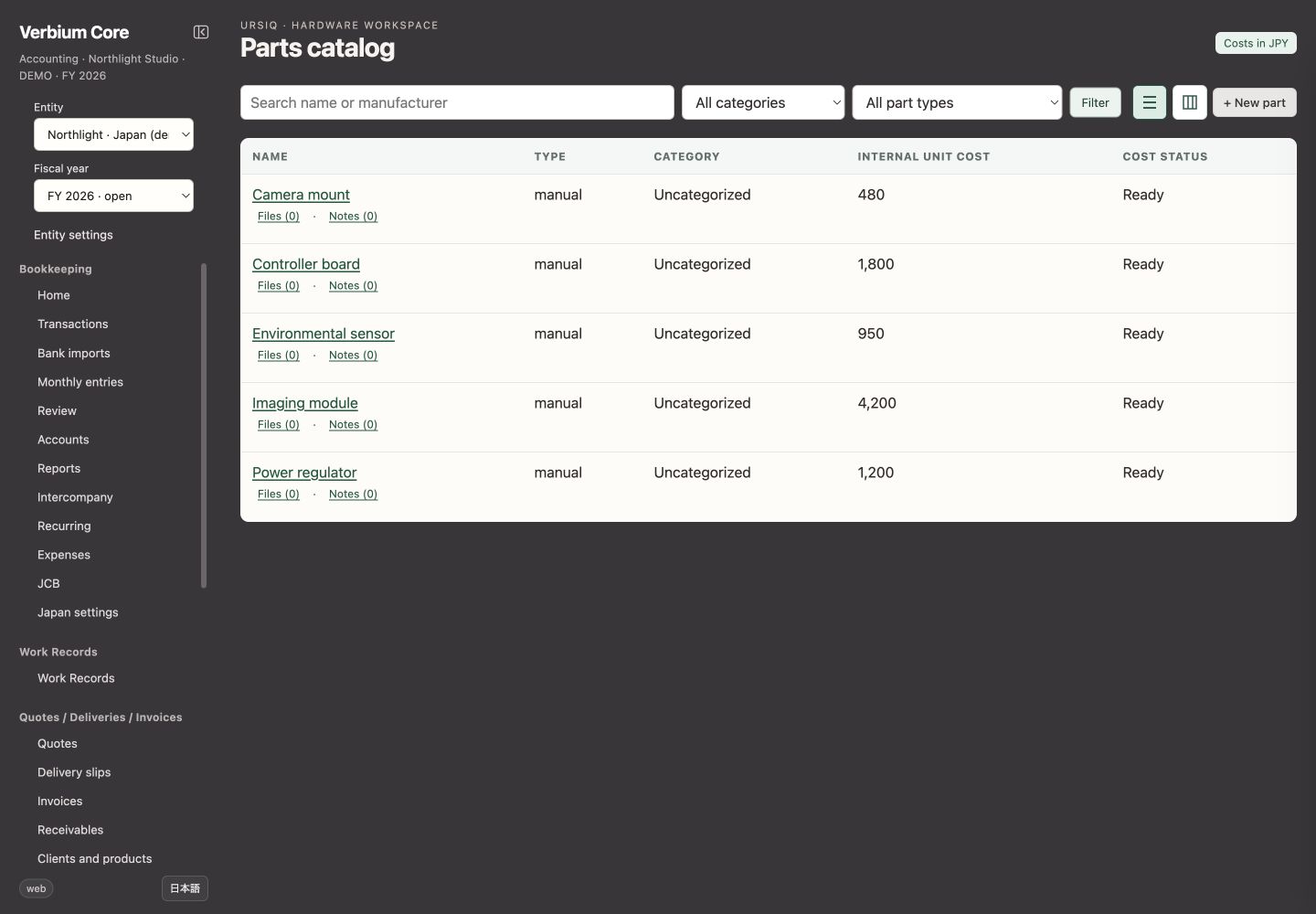The image size is (1316, 914).
Task: Open the Intercompany section
Action: point(75,497)
